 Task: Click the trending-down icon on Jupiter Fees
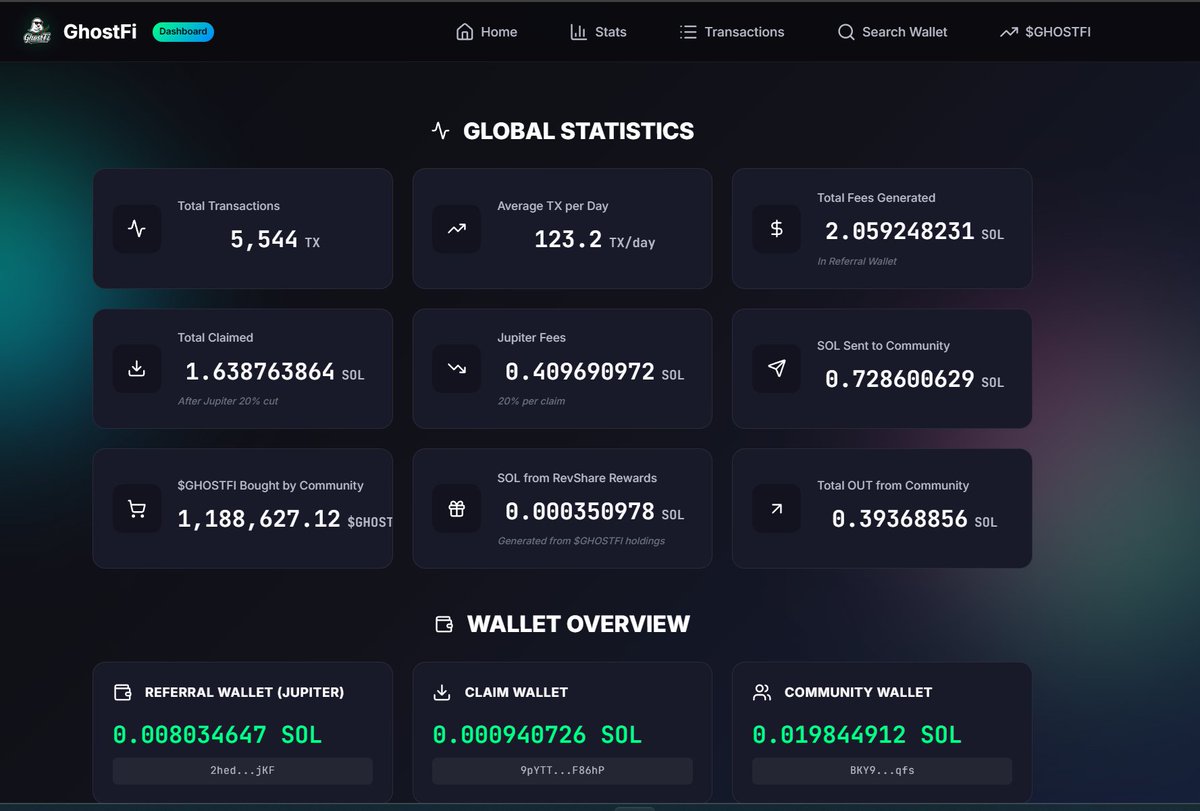tap(457, 369)
